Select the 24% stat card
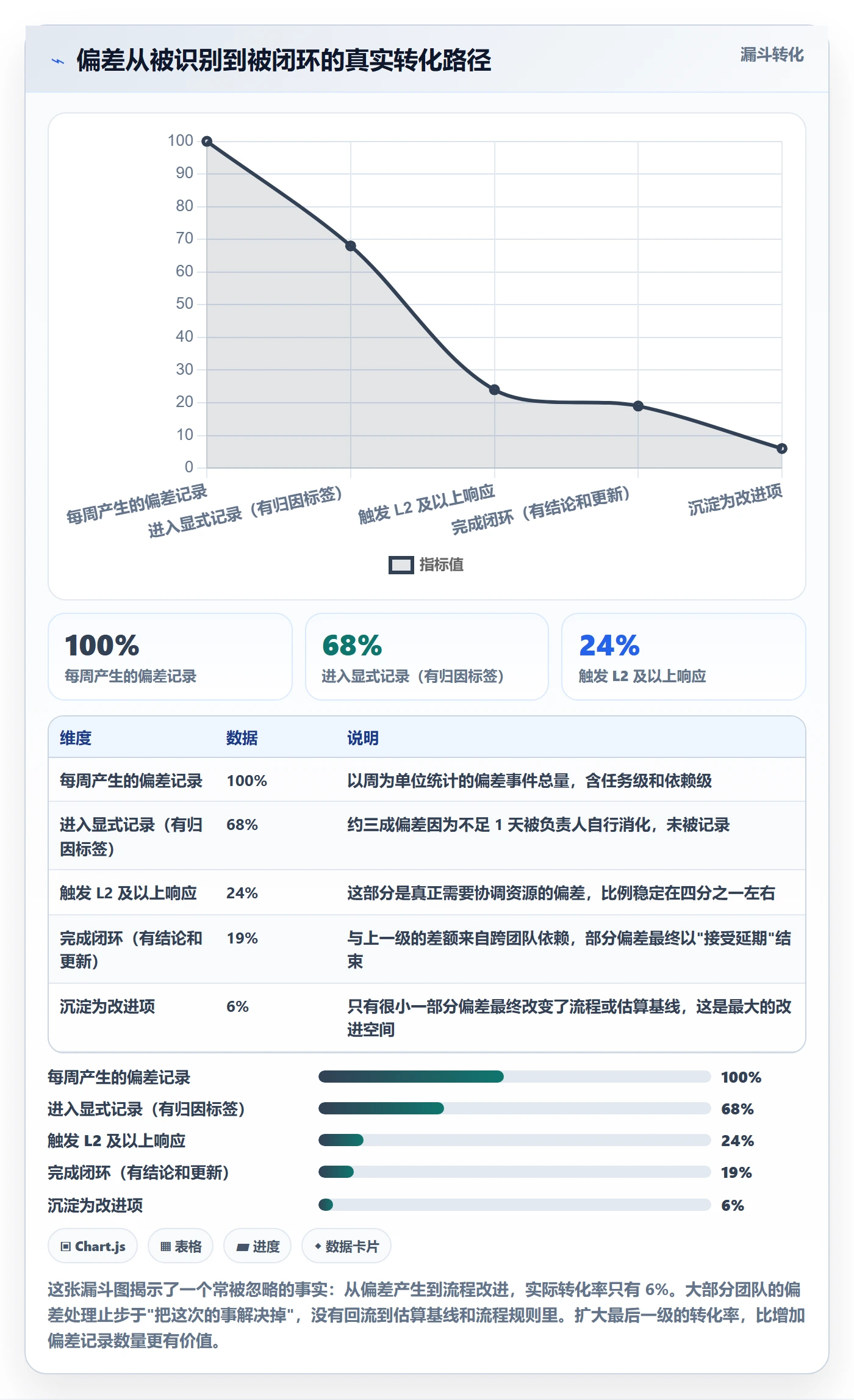 point(684,657)
